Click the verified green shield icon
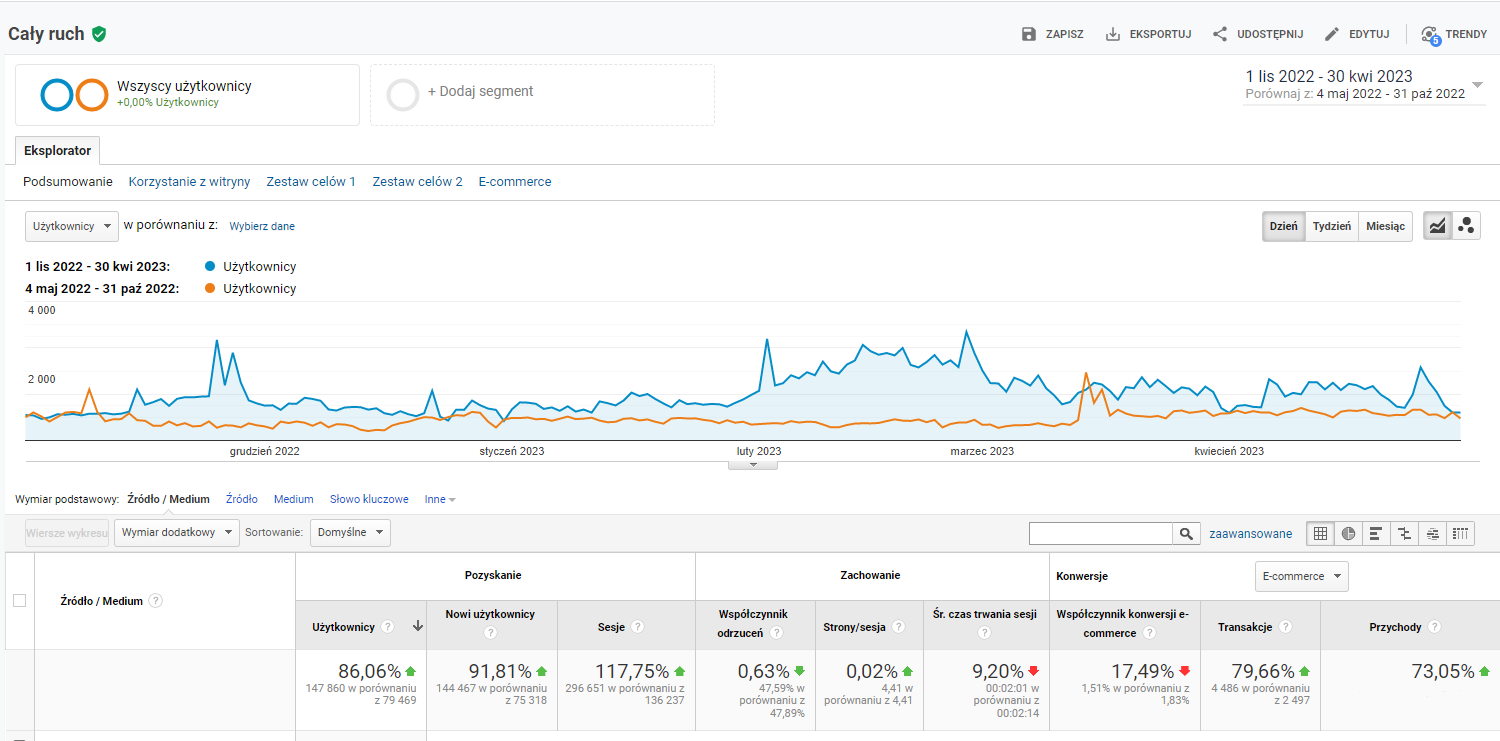The image size is (1500, 741). tap(98, 34)
